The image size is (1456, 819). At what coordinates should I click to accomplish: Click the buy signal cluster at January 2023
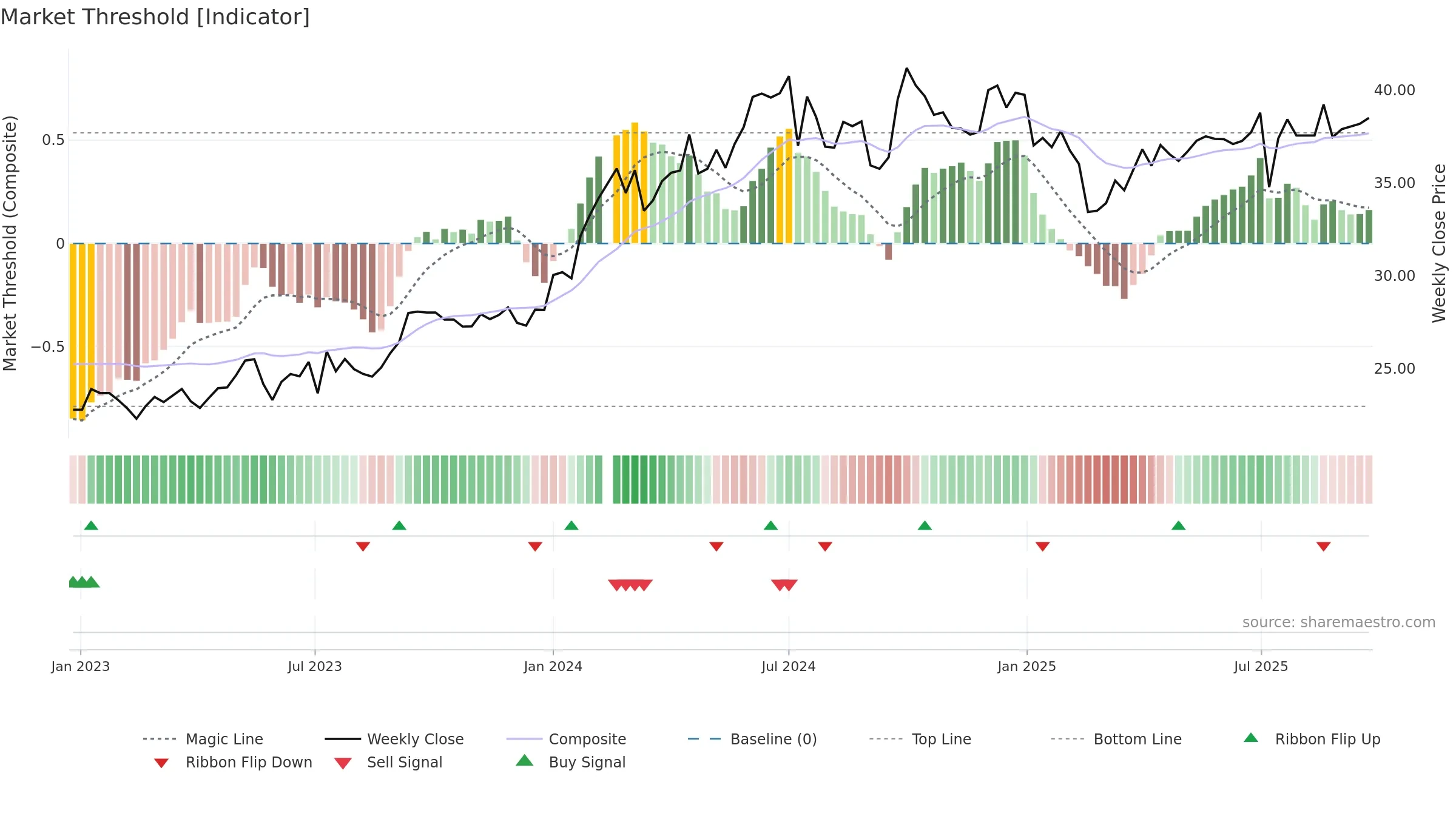pos(84,582)
